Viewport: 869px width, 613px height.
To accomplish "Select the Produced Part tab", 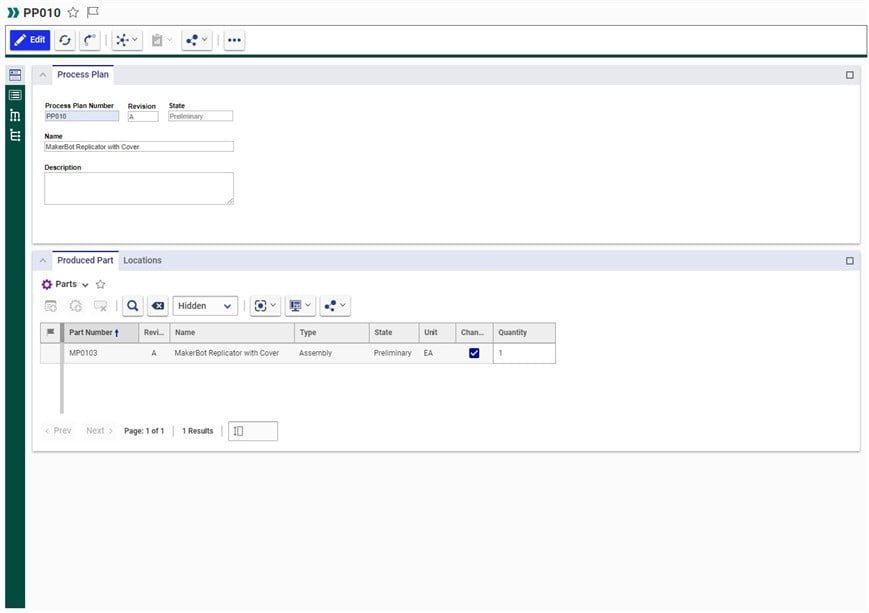I will click(85, 260).
